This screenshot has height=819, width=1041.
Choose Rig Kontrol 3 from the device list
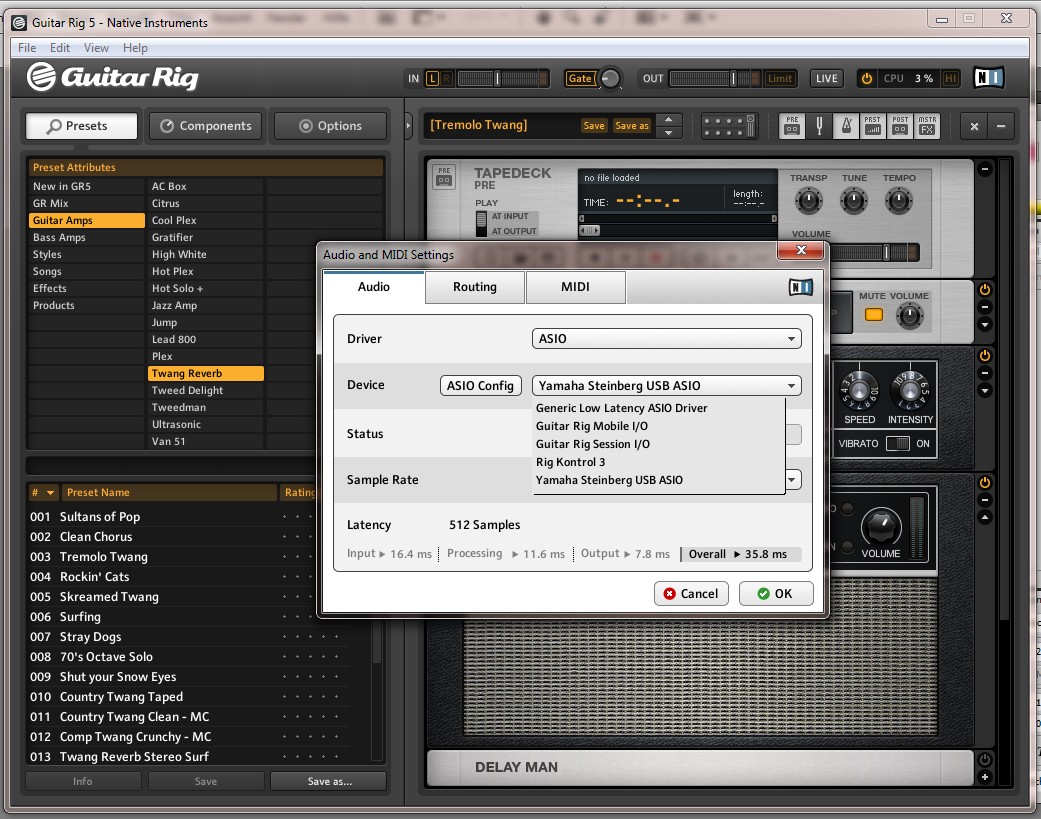coord(570,462)
